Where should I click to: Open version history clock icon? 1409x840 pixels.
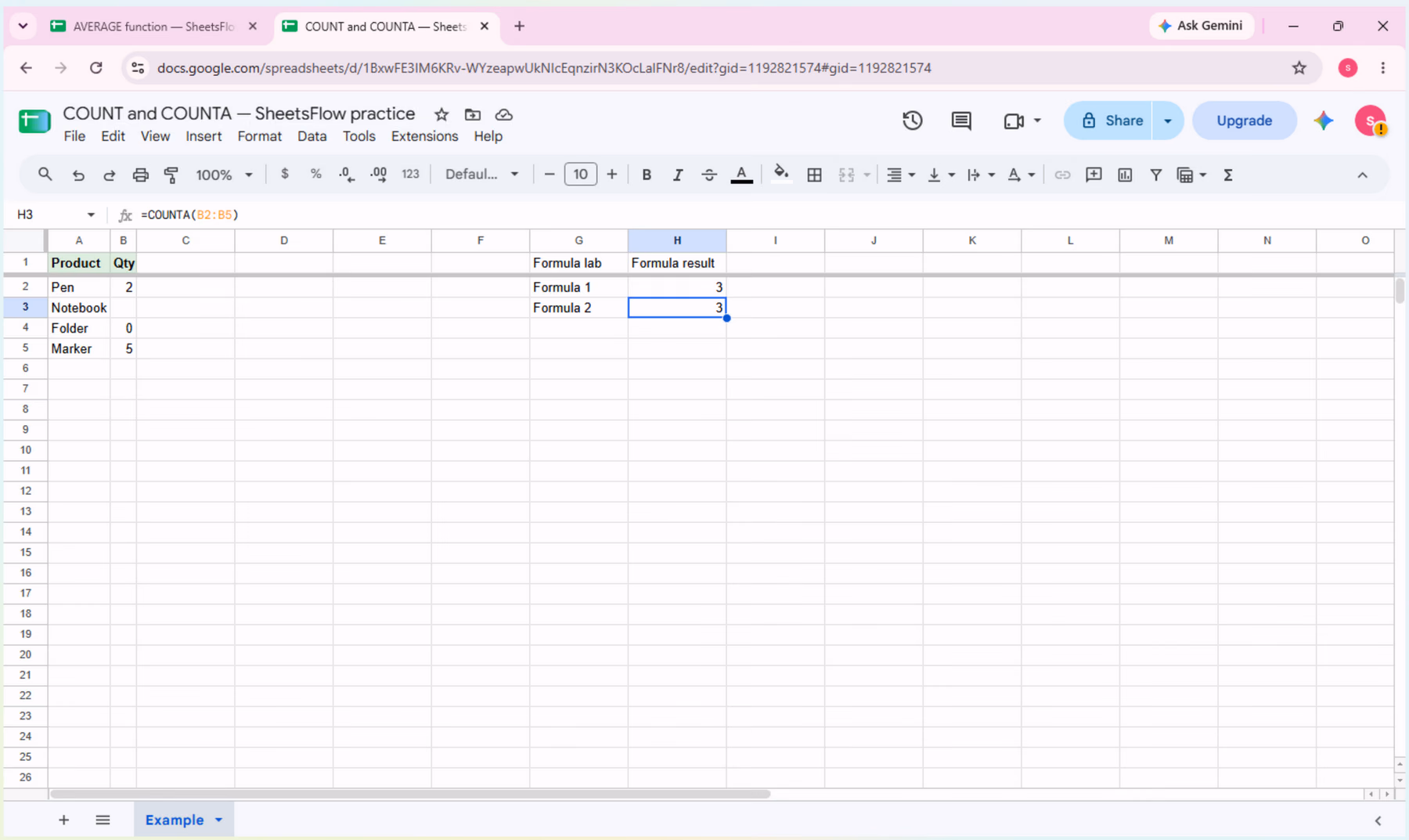[913, 121]
